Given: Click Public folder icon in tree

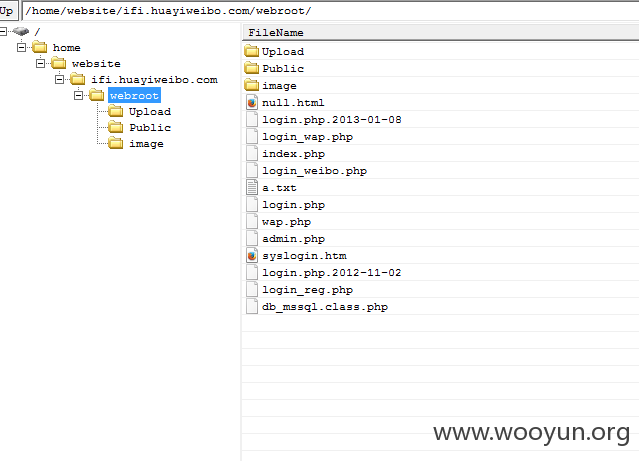Looking at the screenshot, I should pos(116,127).
